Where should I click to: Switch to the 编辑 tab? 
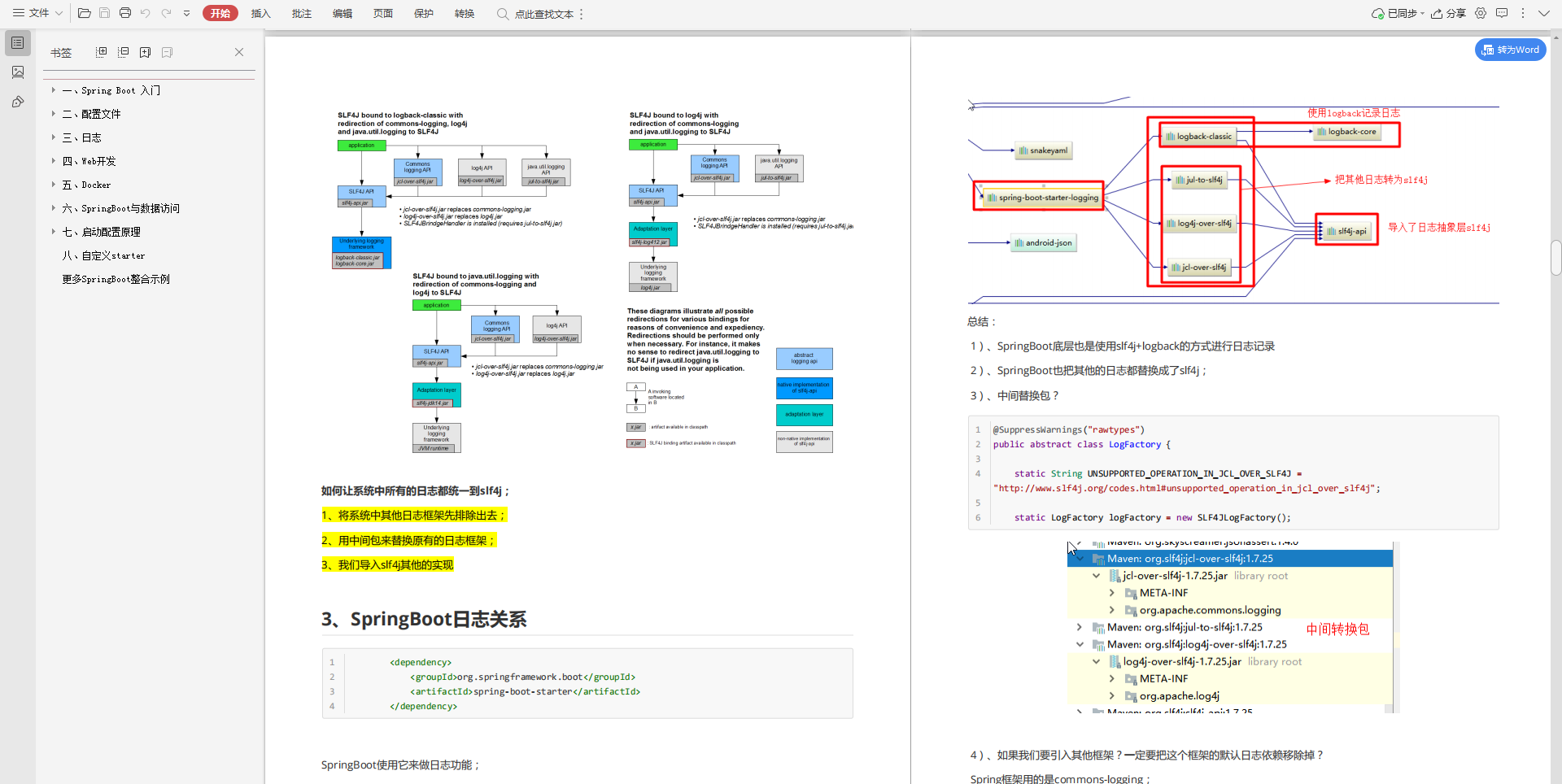point(342,13)
